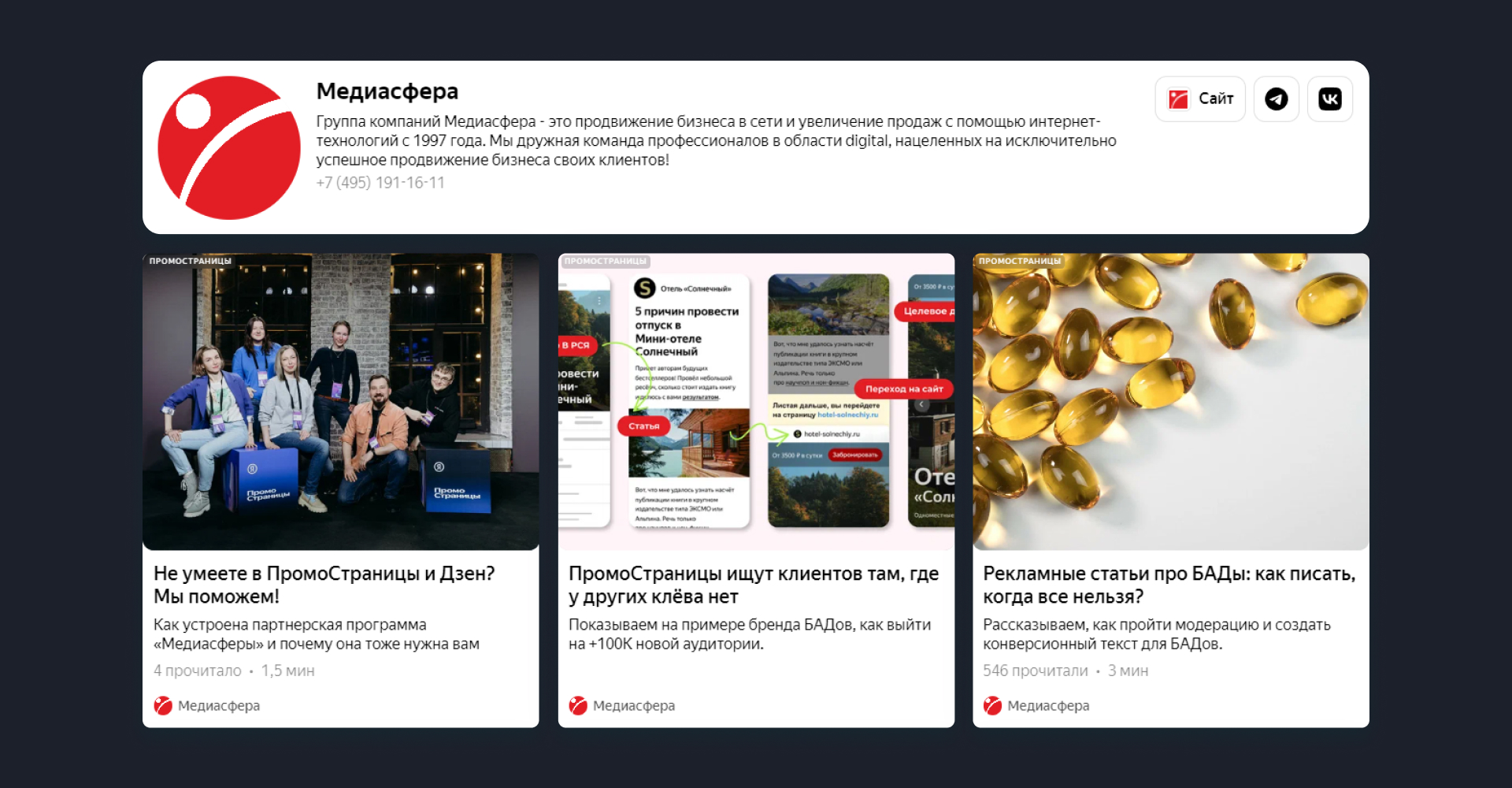This screenshot has height=788, width=1512.
Task: Open article 'Не умеете в ПромоСтраницы и Дзен?'
Action: click(x=324, y=585)
